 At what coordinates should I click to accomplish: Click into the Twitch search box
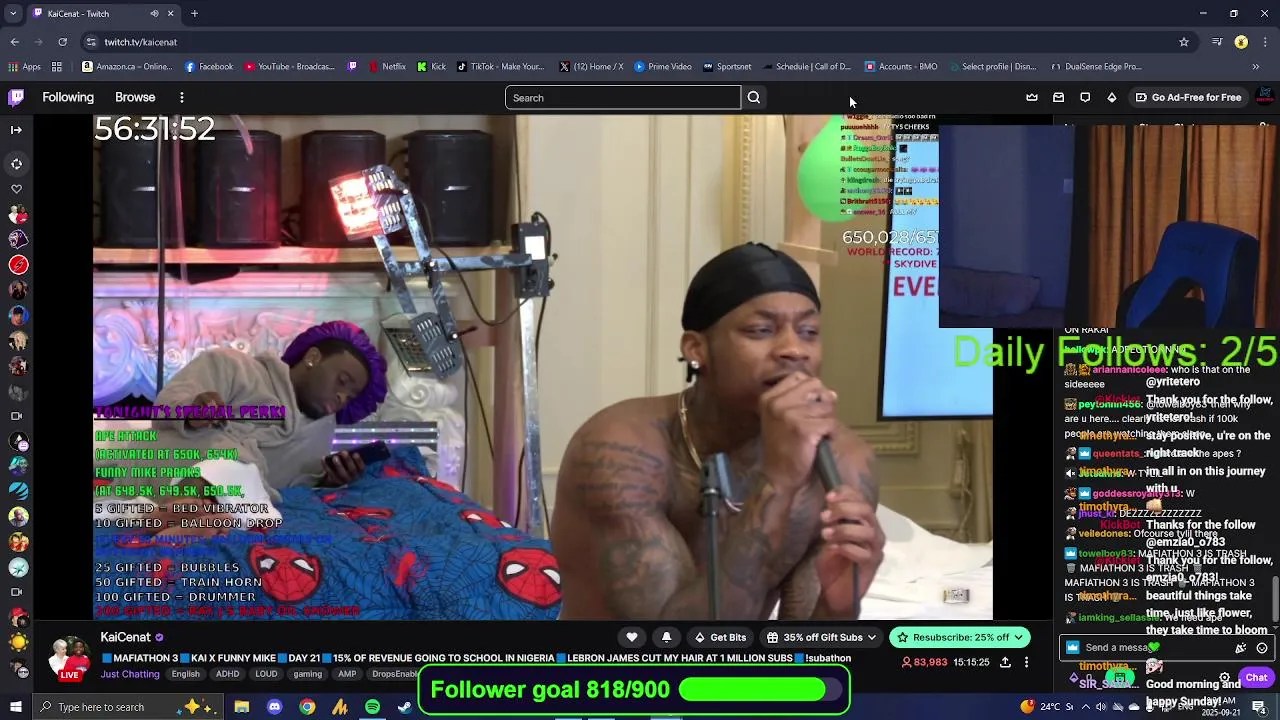[x=623, y=98]
